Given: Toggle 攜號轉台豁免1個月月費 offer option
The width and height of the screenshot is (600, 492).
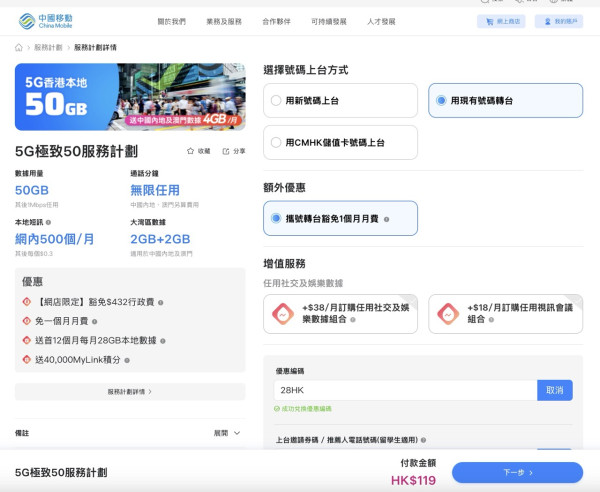Looking at the screenshot, I should point(340,218).
